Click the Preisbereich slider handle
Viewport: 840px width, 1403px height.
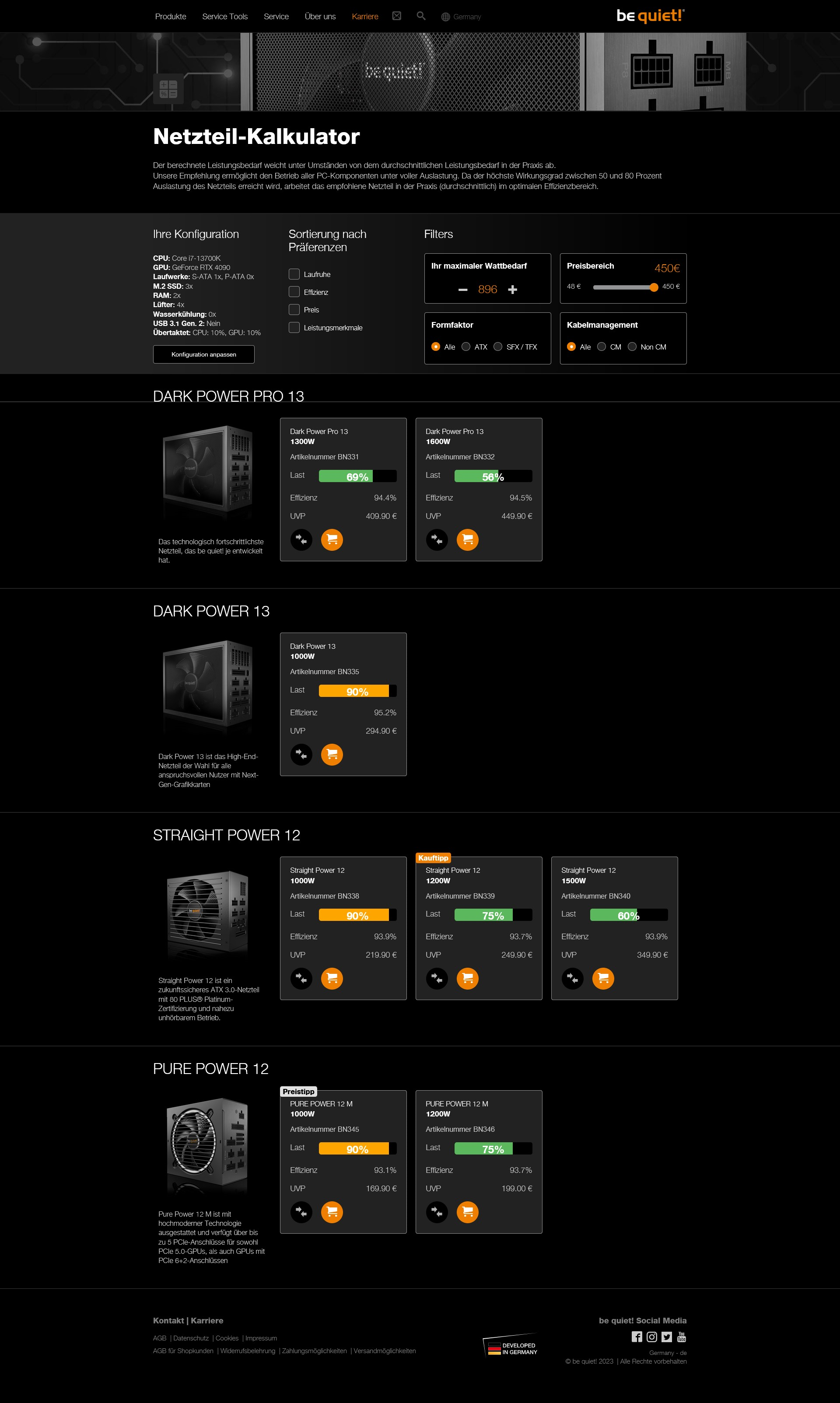pyautogui.click(x=654, y=287)
